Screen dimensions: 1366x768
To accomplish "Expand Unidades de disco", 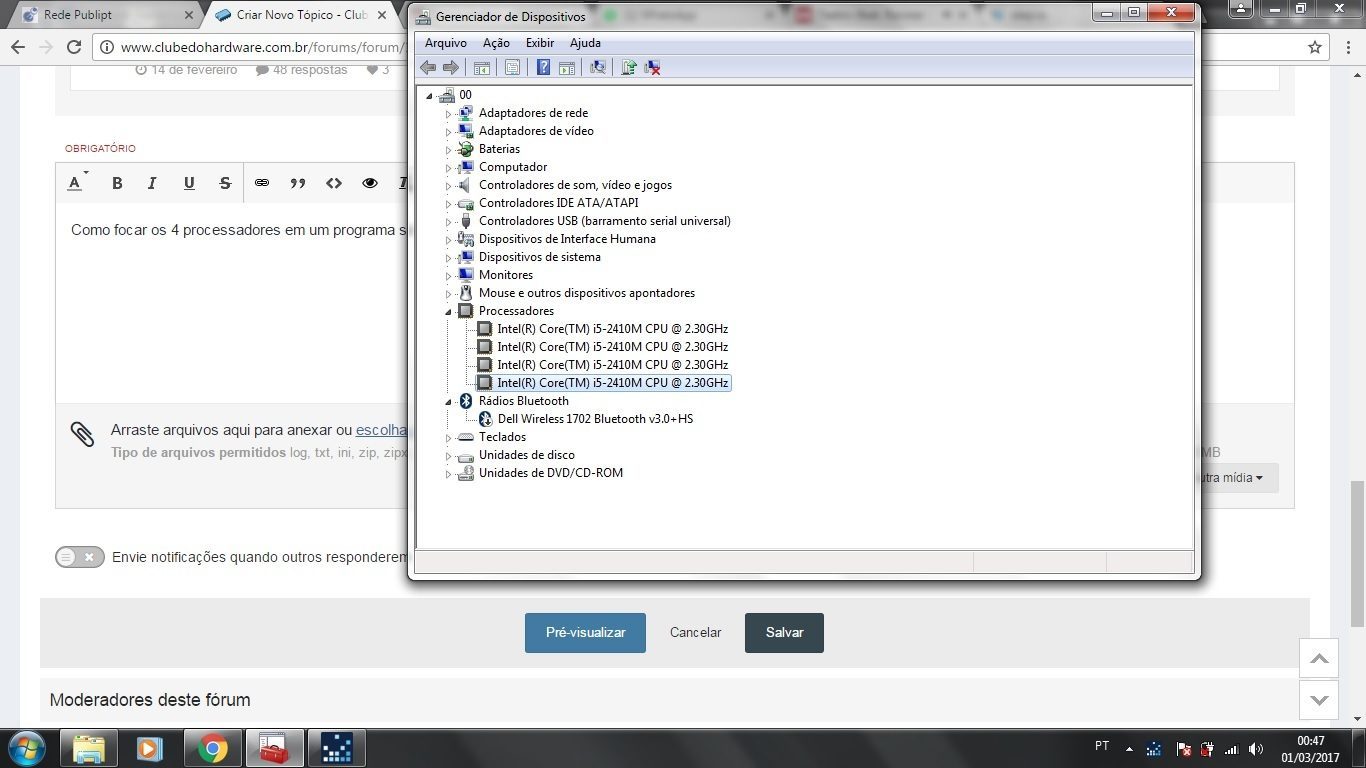I will (x=448, y=455).
